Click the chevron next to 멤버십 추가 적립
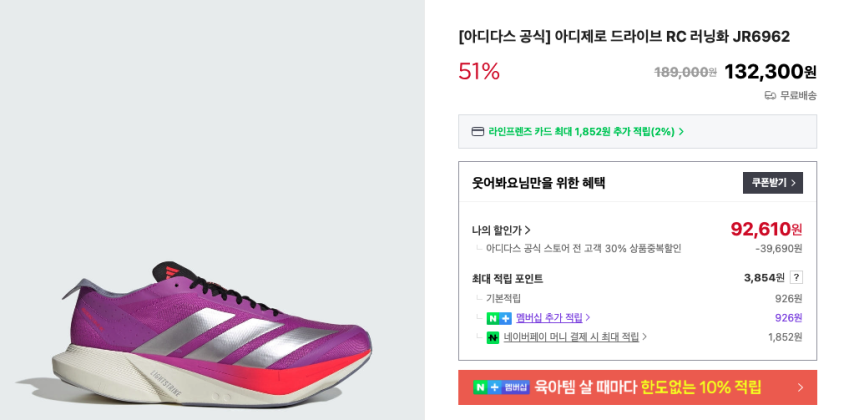 588,318
